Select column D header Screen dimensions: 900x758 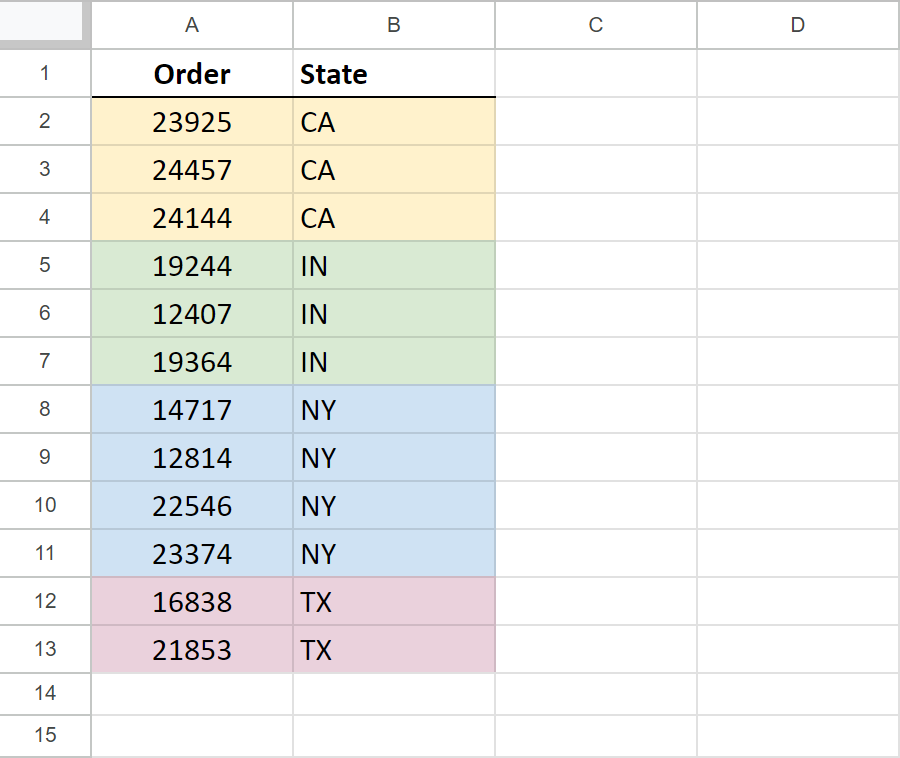click(x=797, y=26)
